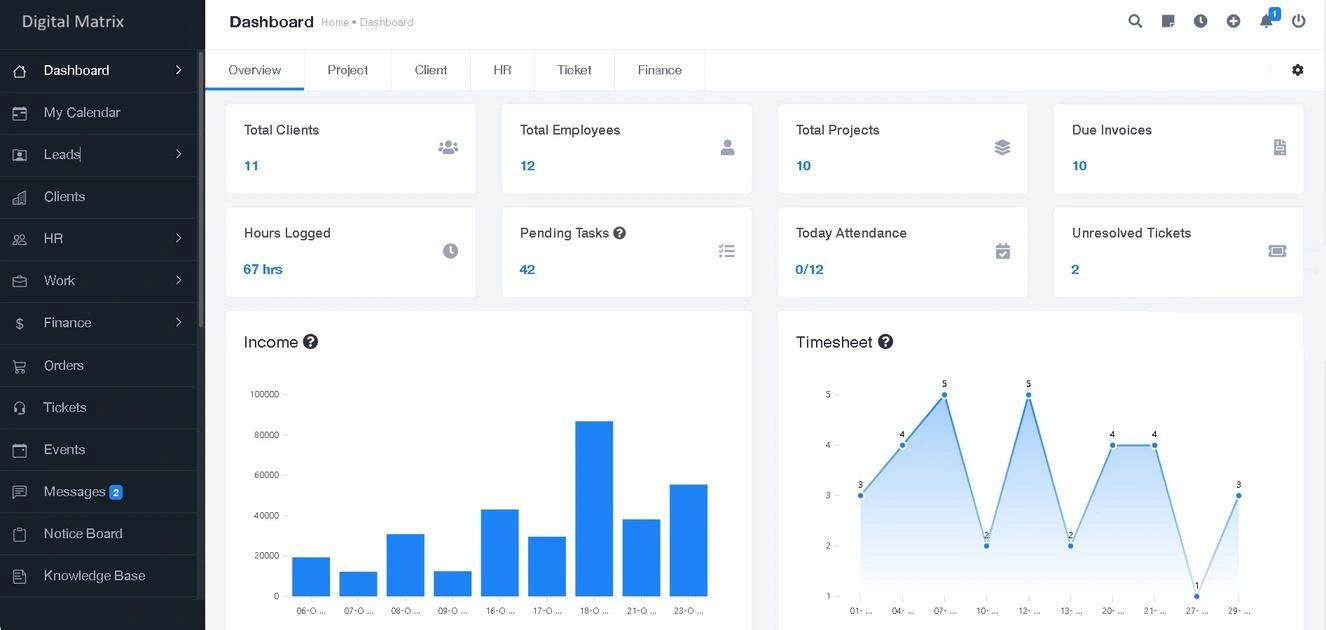Open the search icon in header
Image resolution: width=1326 pixels, height=630 pixels.
click(1135, 21)
